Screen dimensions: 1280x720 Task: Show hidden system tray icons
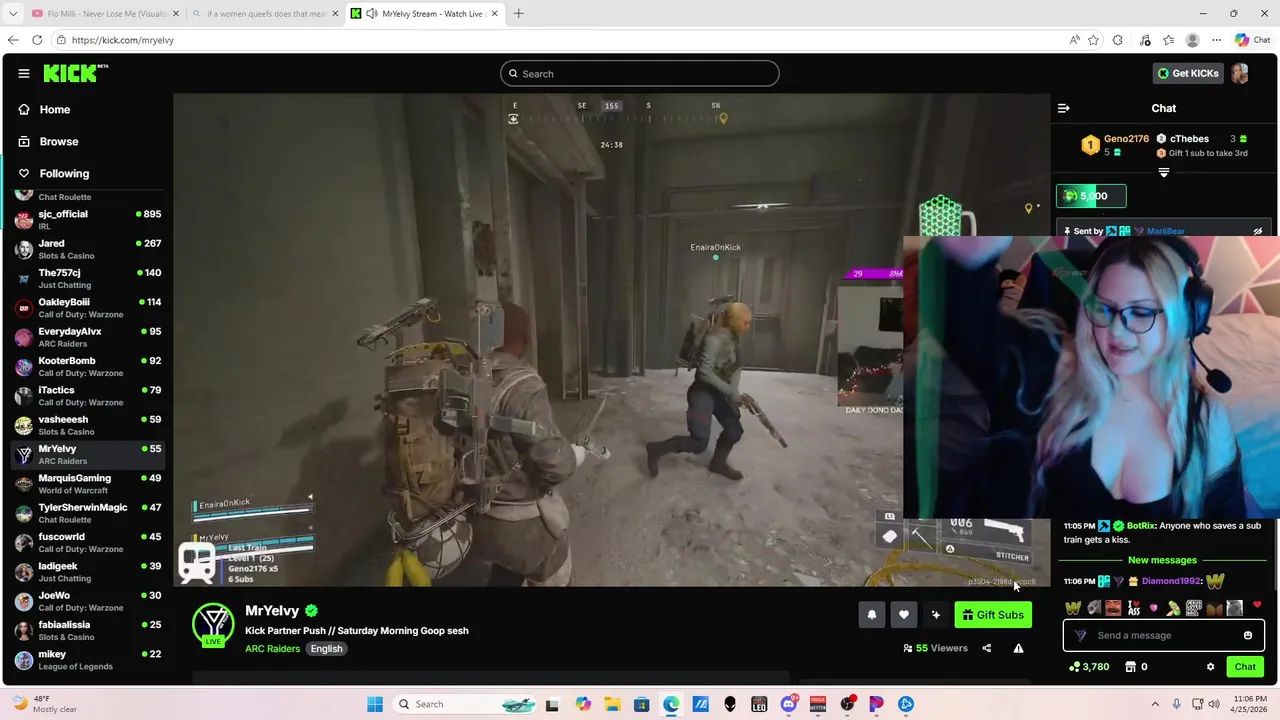point(1155,704)
